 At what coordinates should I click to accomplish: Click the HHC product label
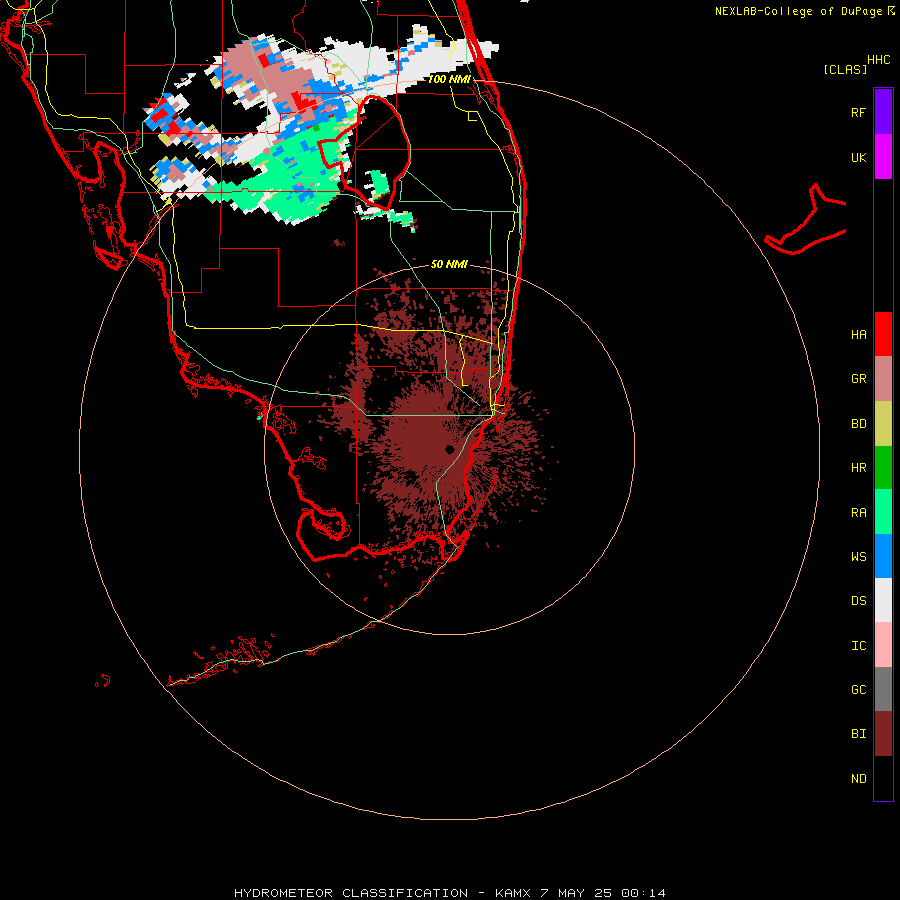click(x=878, y=60)
